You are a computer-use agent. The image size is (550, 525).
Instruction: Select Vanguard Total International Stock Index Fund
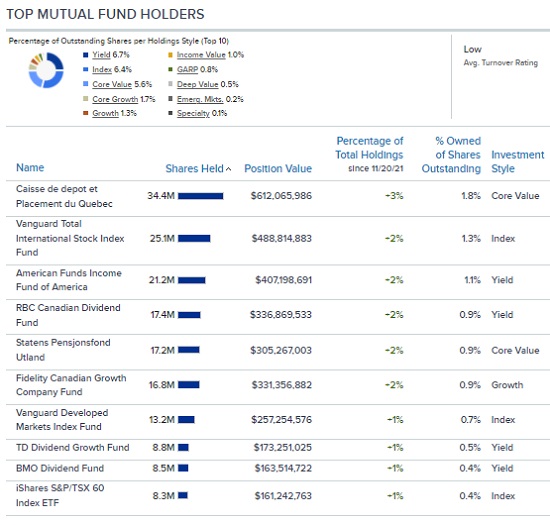70,238
